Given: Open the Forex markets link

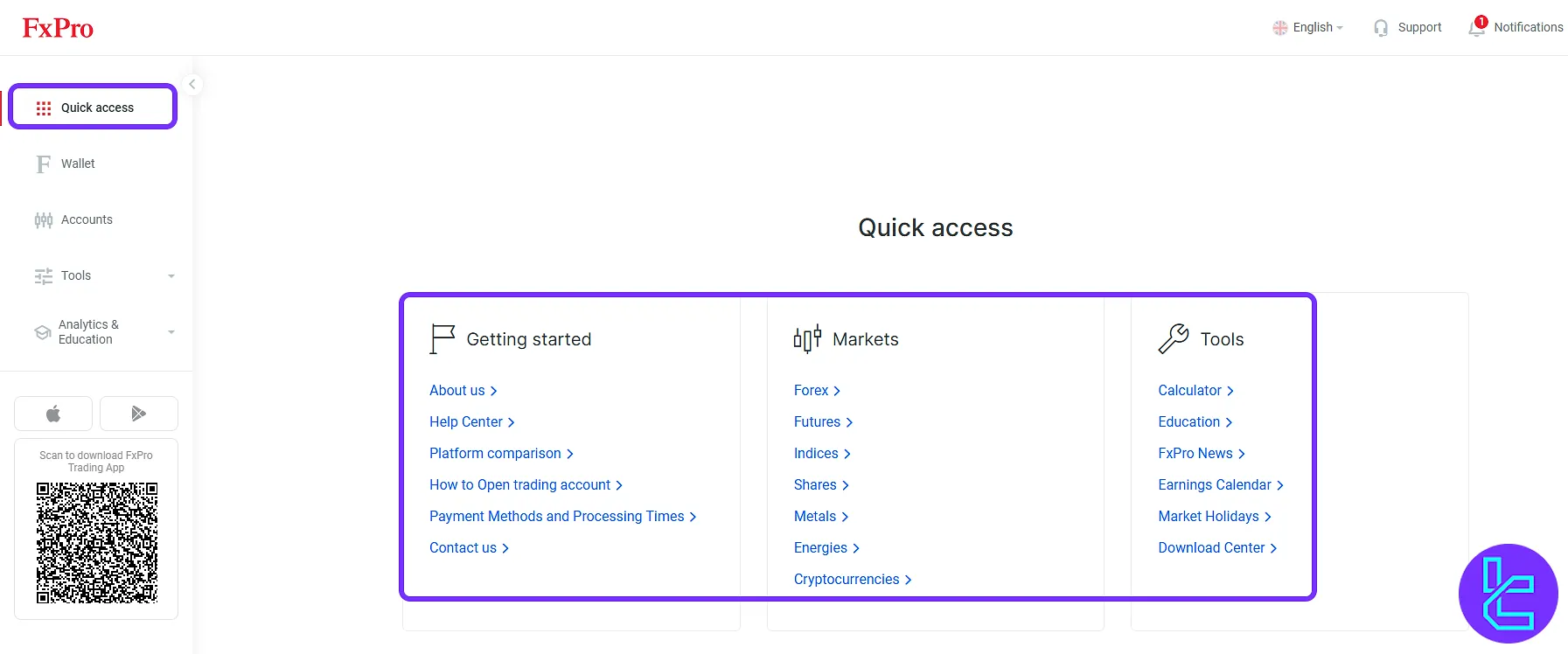Looking at the screenshot, I should pos(817,391).
